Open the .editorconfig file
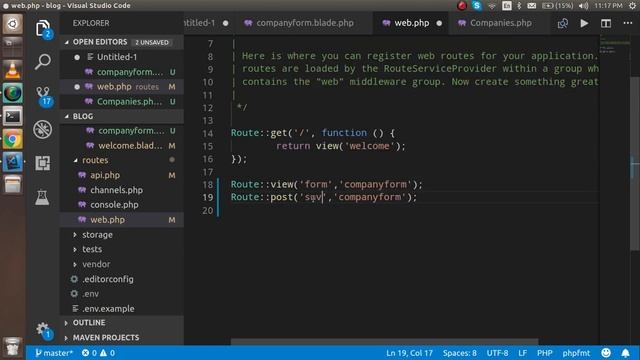The image size is (640, 360). (x=122, y=279)
